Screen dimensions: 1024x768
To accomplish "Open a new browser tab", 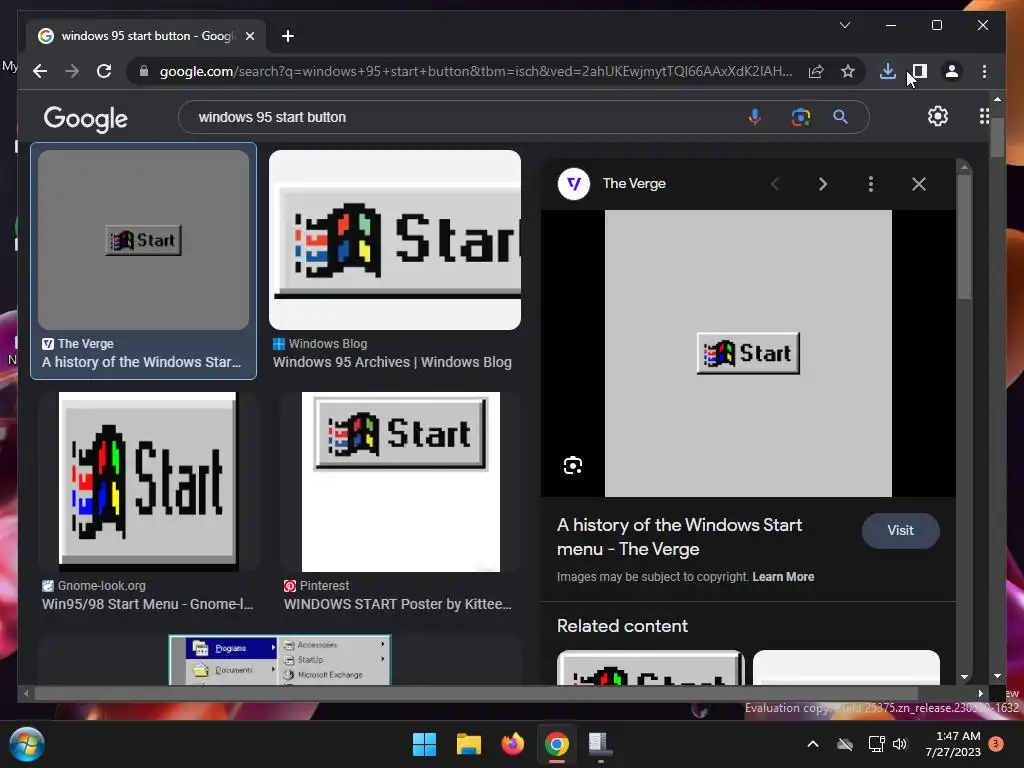I will [288, 36].
